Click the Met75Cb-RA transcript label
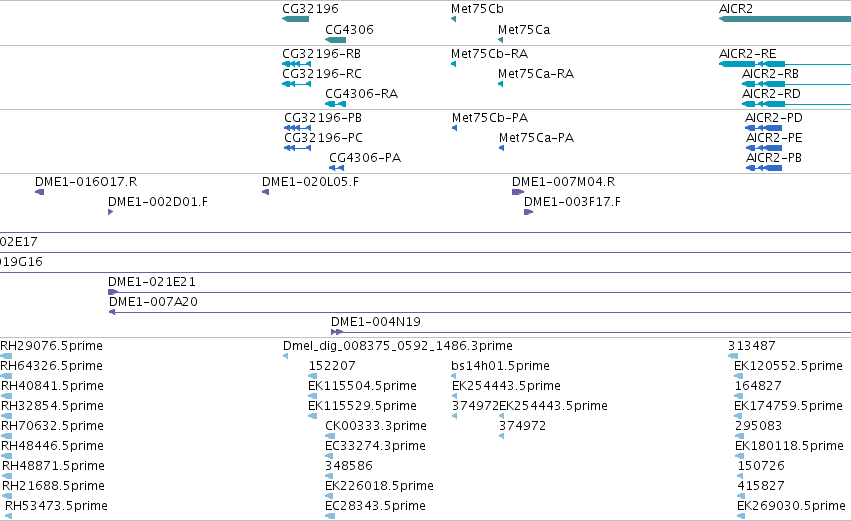 pyautogui.click(x=489, y=53)
